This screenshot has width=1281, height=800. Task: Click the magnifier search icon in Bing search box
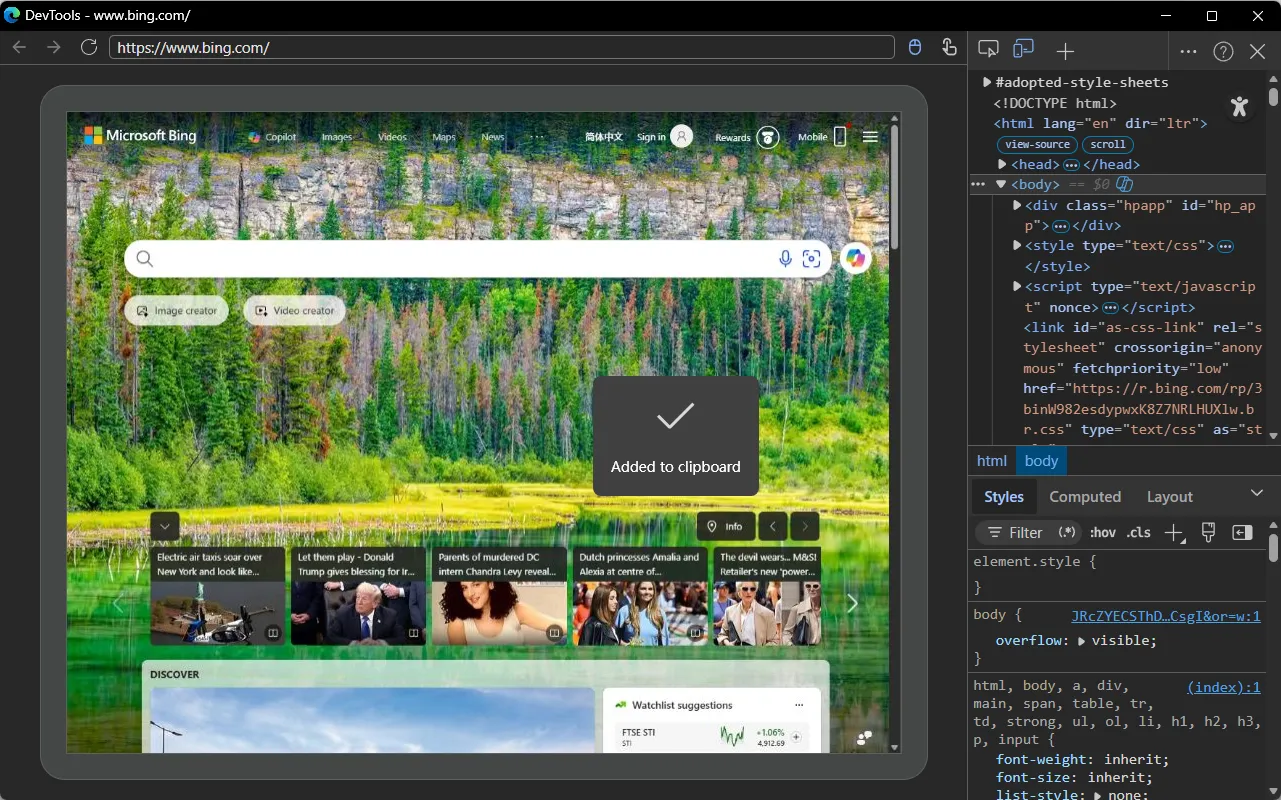(x=145, y=259)
